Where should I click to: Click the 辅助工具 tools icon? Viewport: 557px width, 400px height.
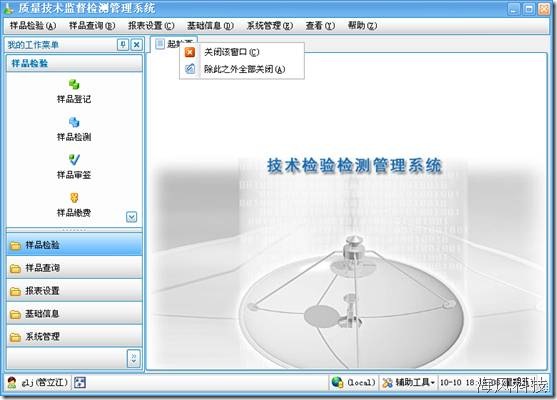pyautogui.click(x=387, y=383)
